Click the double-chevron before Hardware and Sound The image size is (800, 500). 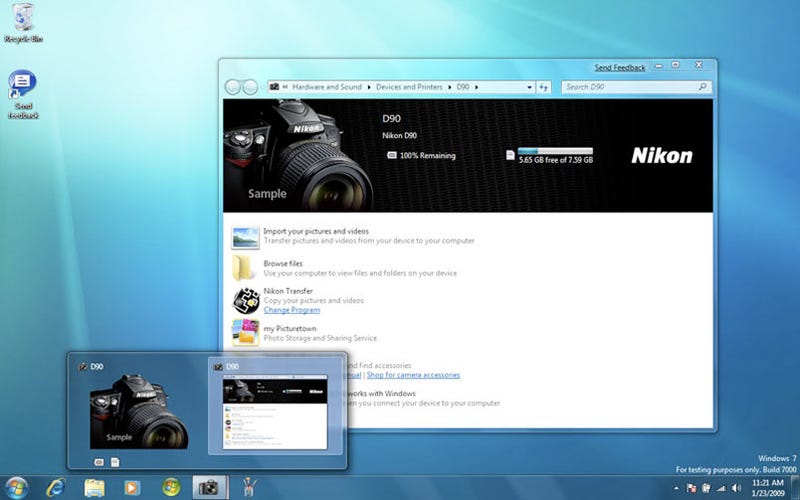[x=285, y=87]
